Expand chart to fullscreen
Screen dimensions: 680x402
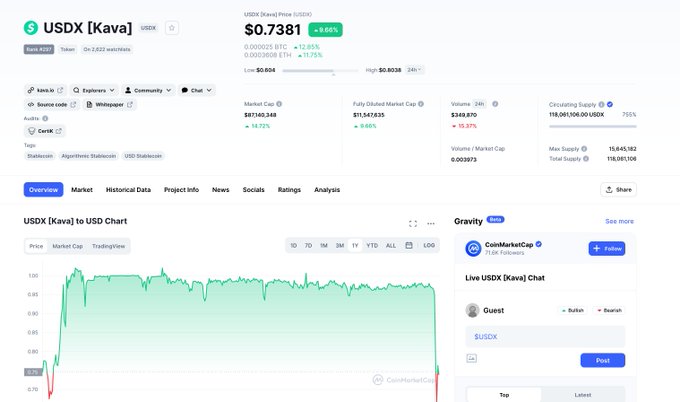coord(413,224)
